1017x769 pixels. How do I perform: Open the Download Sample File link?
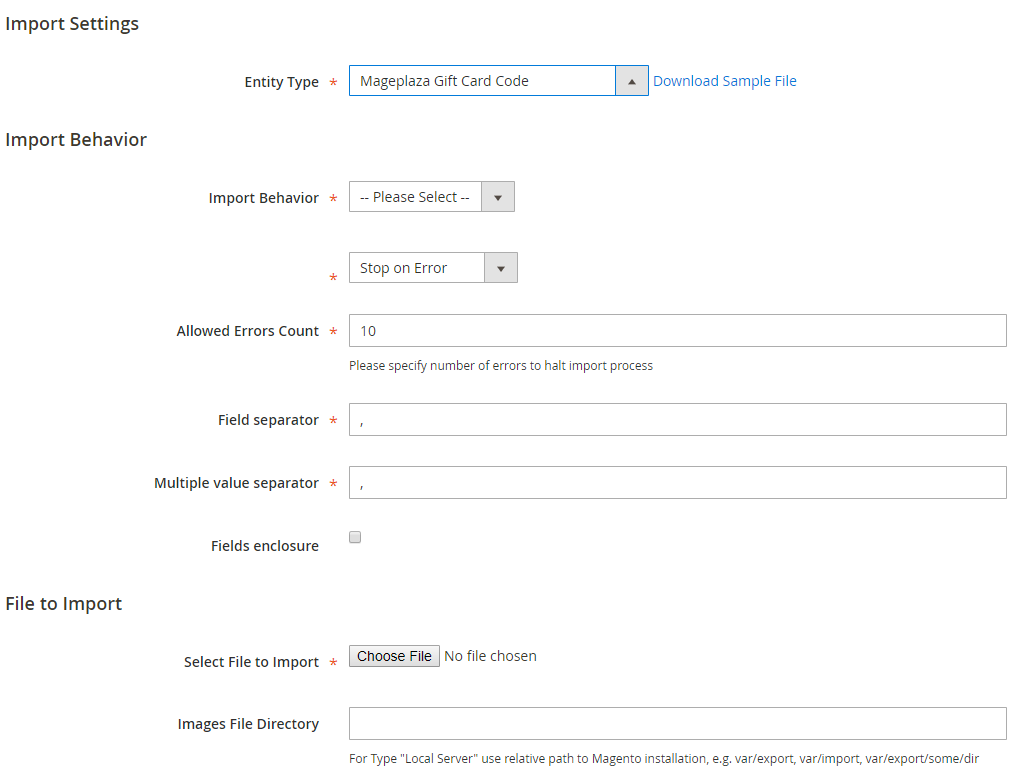[724, 81]
